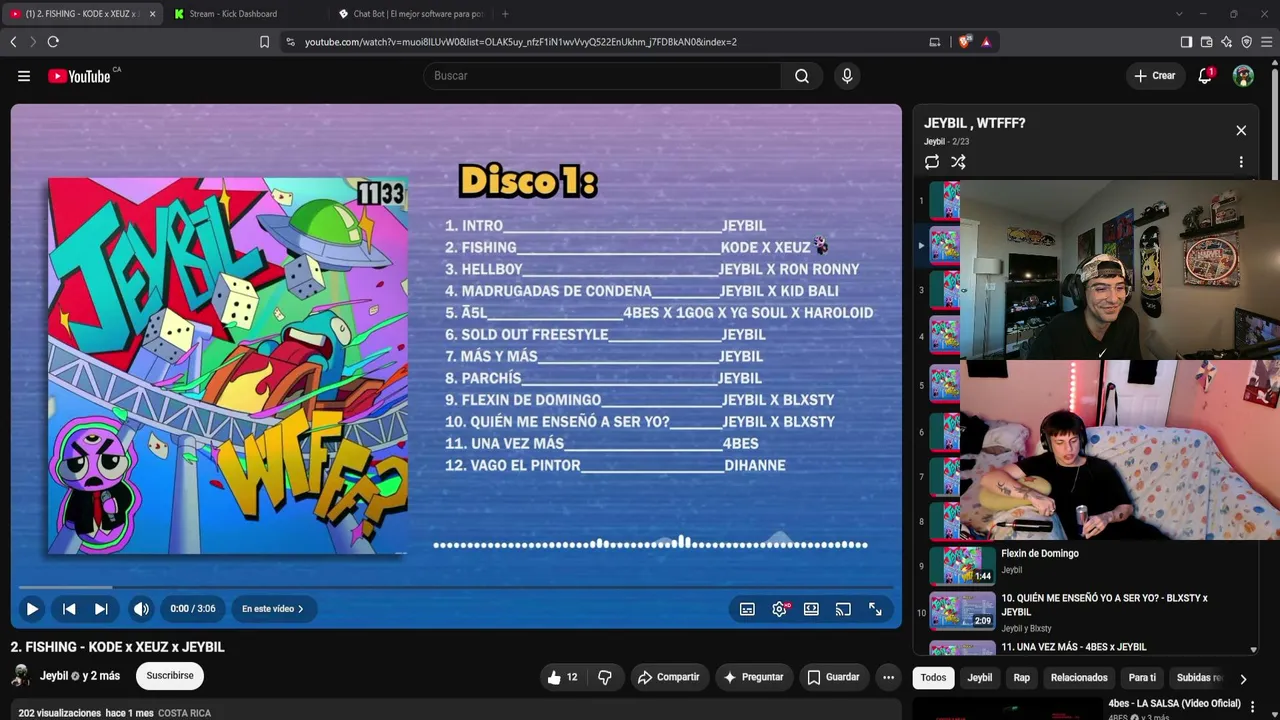Image resolution: width=1280 pixels, height=720 pixels.
Task: Select the Rap filter chip
Action: pos(1021,678)
